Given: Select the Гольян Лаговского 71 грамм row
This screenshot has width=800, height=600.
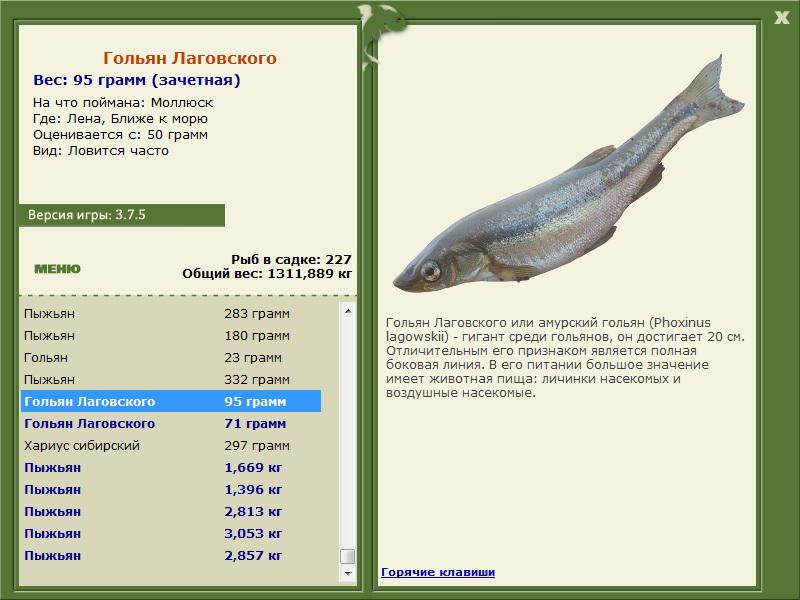Looking at the screenshot, I should click(x=171, y=423).
